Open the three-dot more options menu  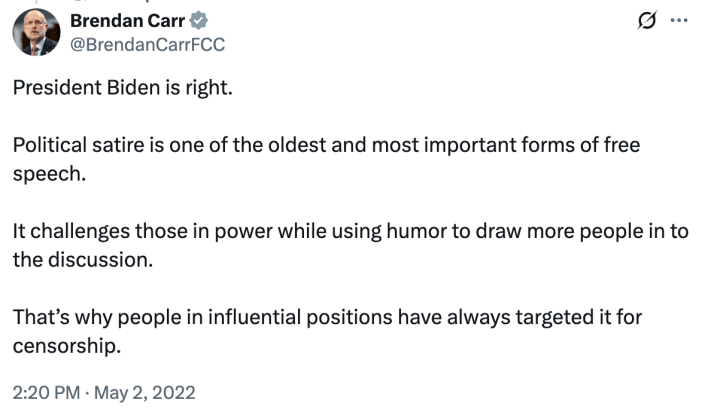[x=680, y=22]
